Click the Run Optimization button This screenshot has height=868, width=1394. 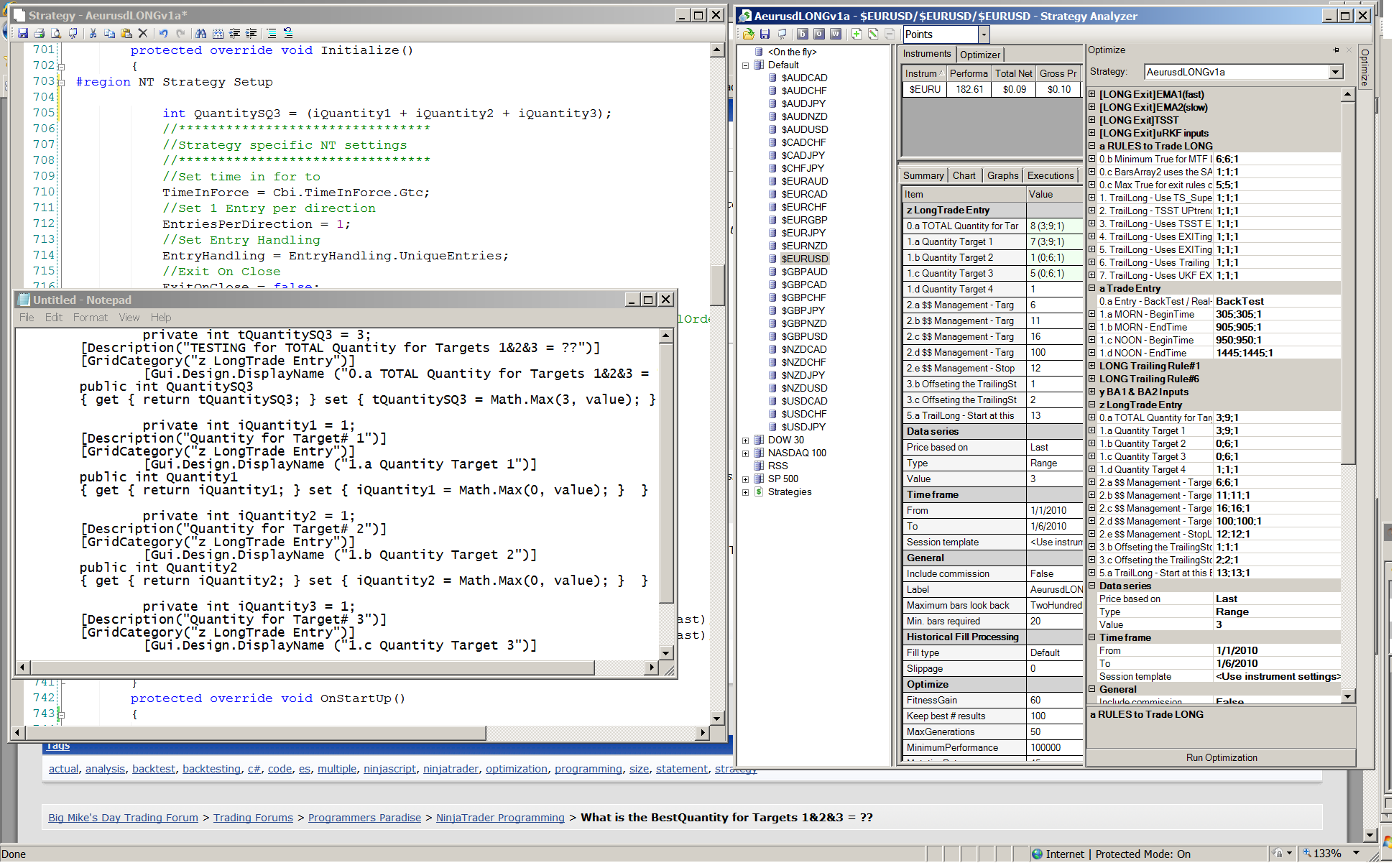(1222, 757)
